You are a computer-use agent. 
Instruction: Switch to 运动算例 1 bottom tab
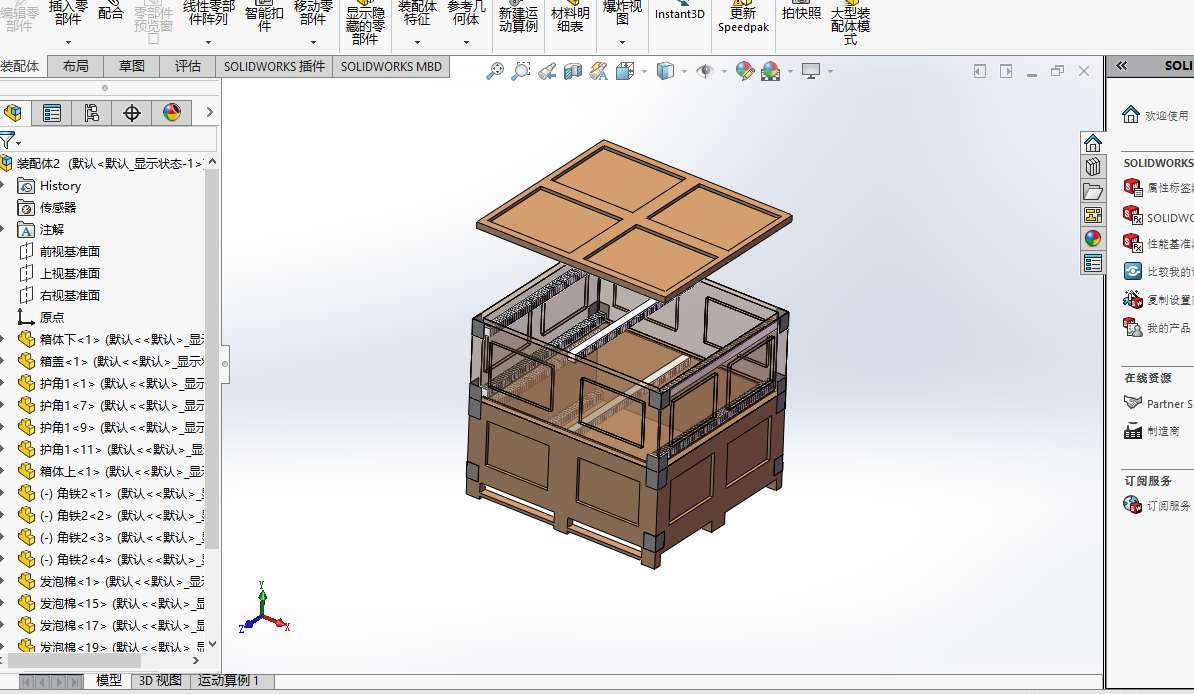pos(228,680)
